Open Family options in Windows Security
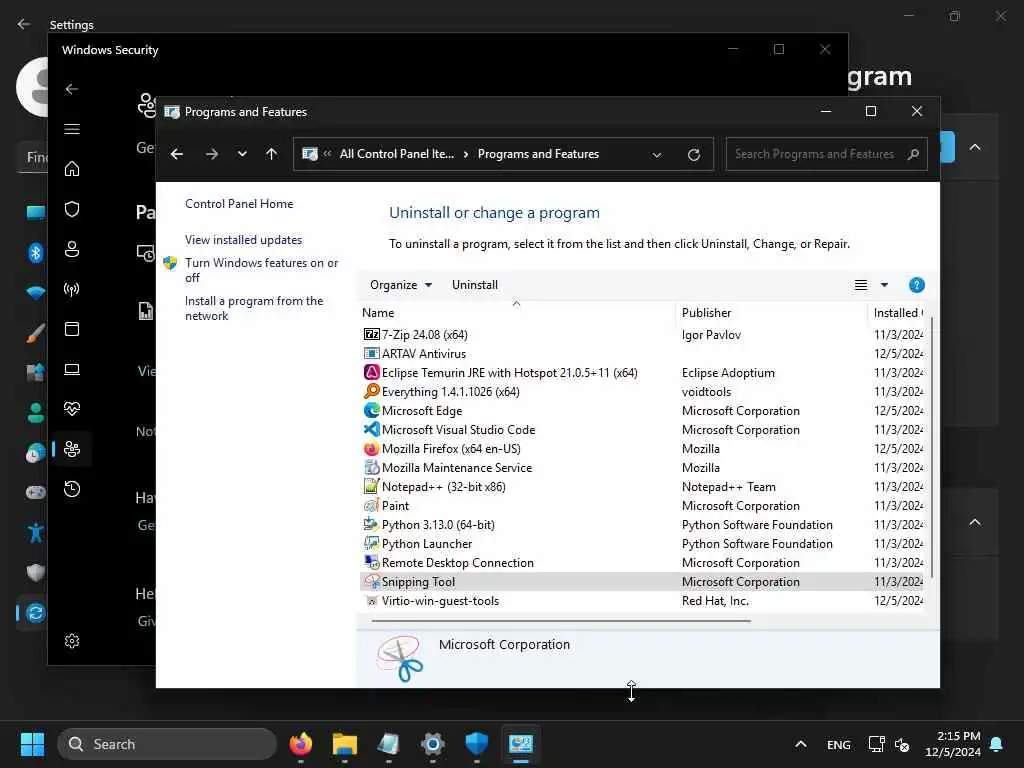 point(72,449)
